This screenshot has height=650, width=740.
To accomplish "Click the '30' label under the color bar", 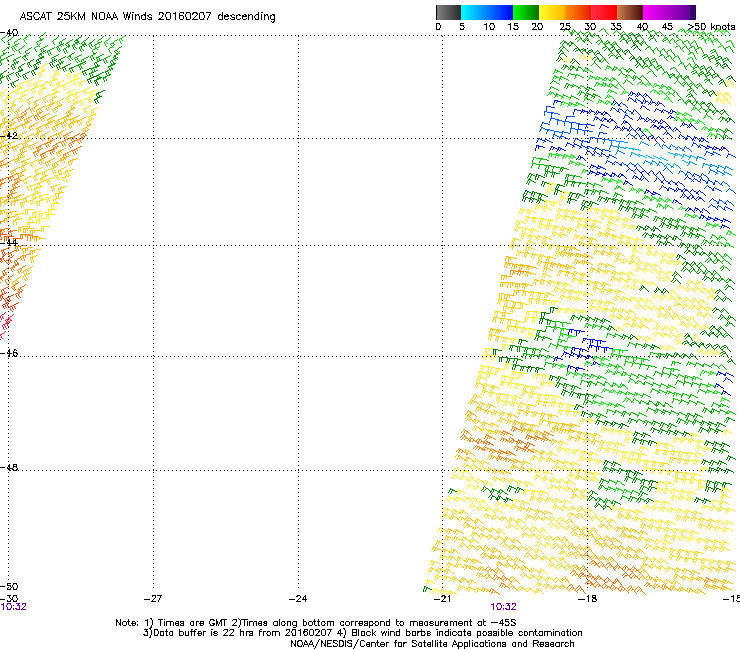I will [x=590, y=27].
